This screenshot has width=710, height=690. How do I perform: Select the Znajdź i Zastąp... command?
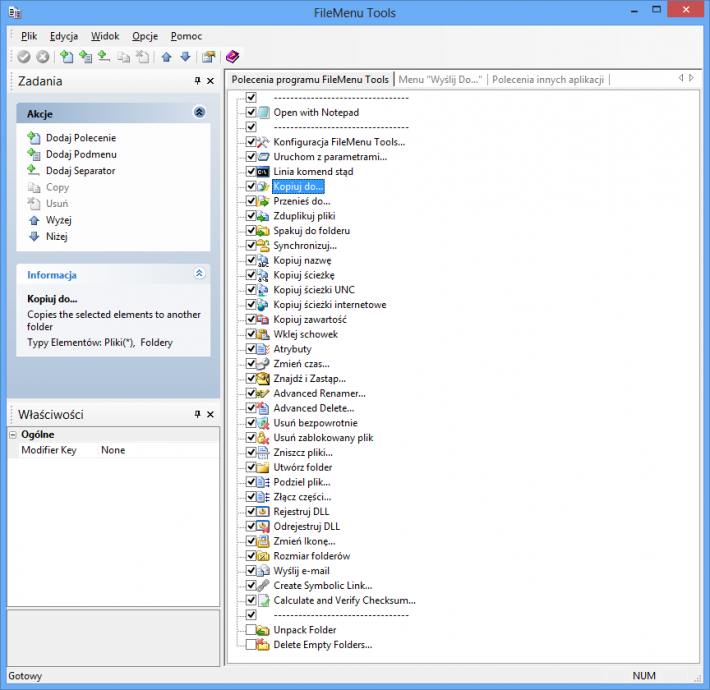click(x=310, y=379)
